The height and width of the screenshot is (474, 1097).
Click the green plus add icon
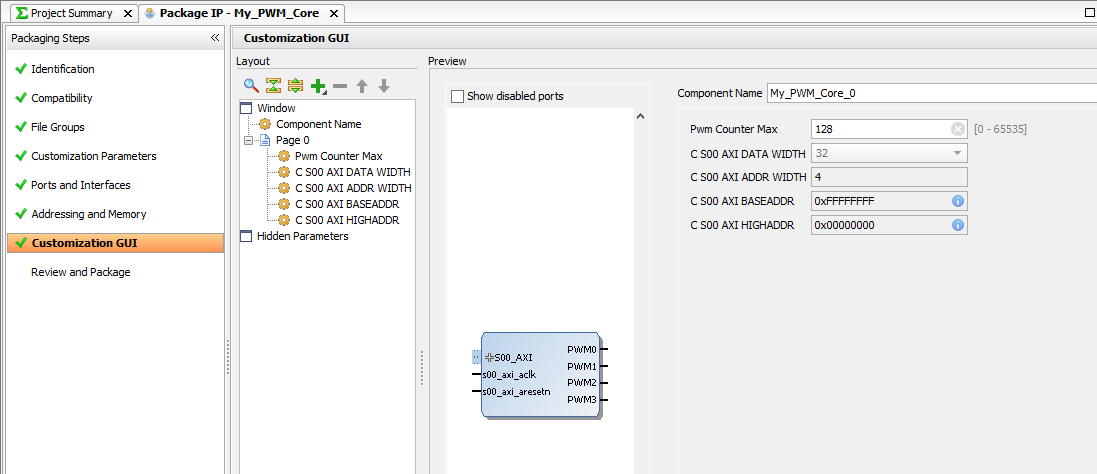tap(318, 86)
